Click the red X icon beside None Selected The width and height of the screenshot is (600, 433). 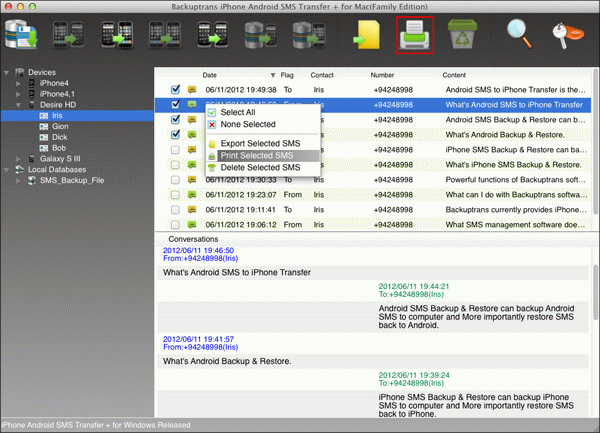click(212, 125)
